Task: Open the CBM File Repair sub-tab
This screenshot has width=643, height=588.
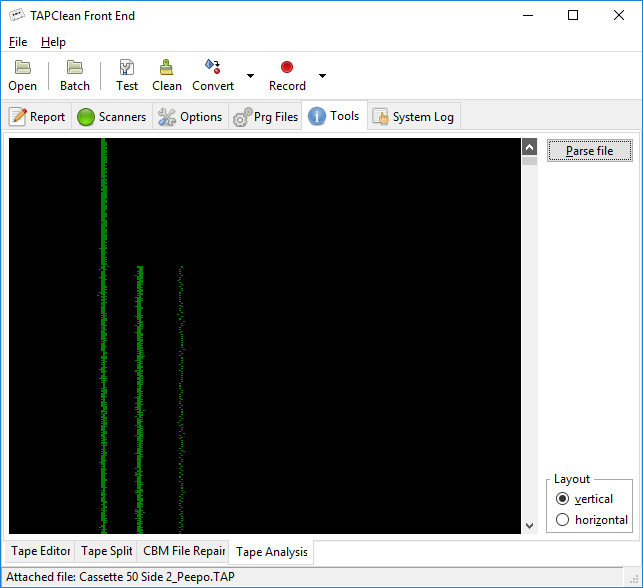Action: point(183,551)
